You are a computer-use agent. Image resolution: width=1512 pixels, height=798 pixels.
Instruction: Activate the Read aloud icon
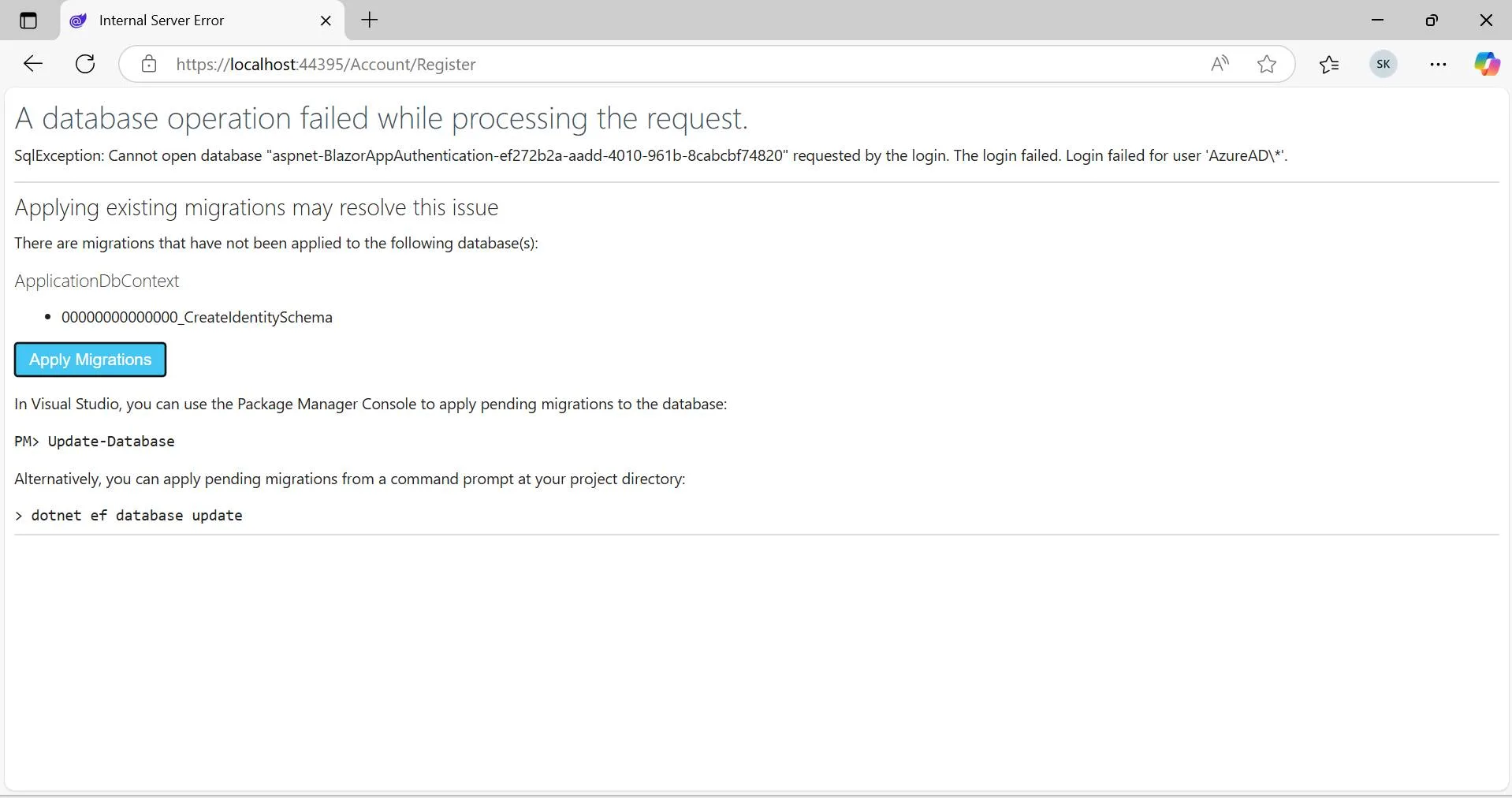(1220, 64)
